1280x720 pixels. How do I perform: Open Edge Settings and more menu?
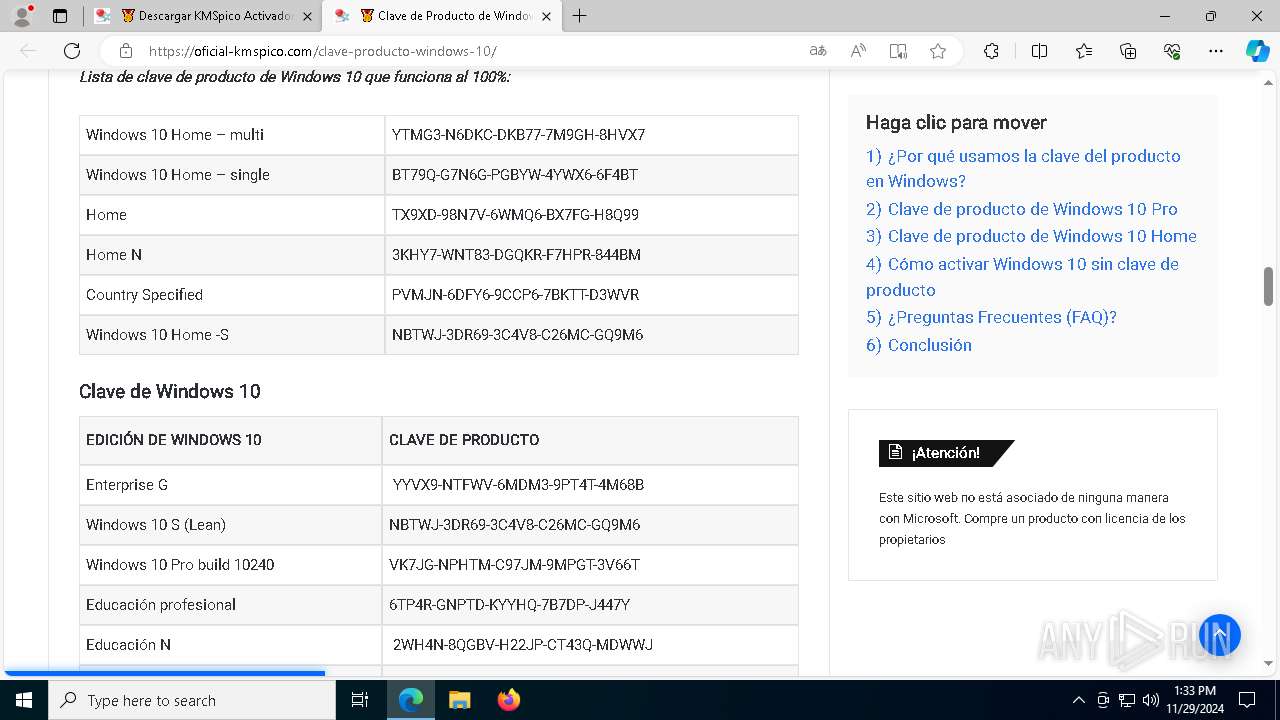click(1216, 51)
